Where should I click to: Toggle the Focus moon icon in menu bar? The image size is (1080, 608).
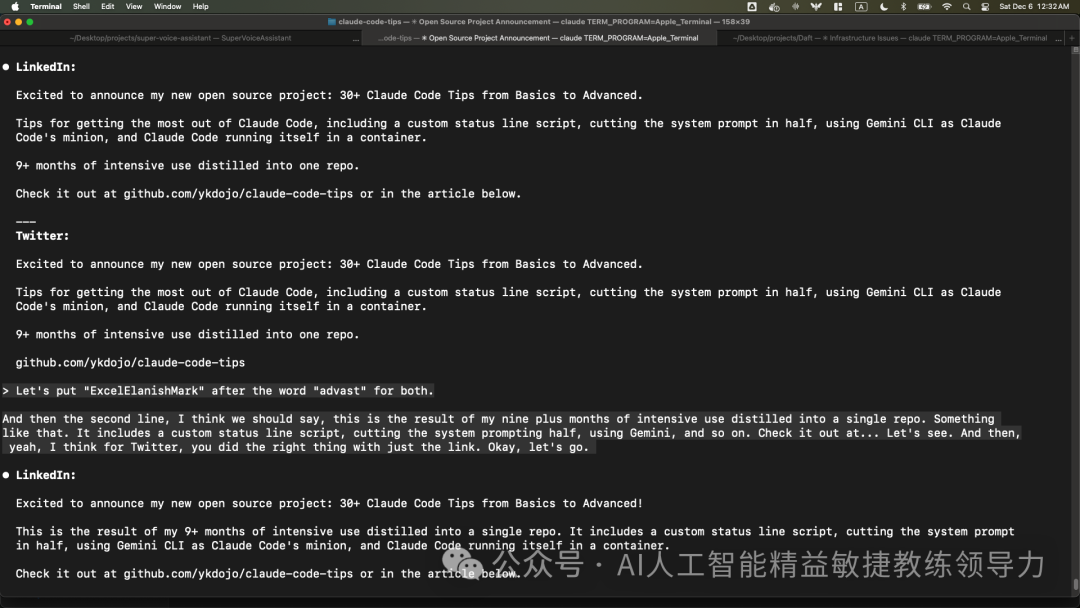884,6
